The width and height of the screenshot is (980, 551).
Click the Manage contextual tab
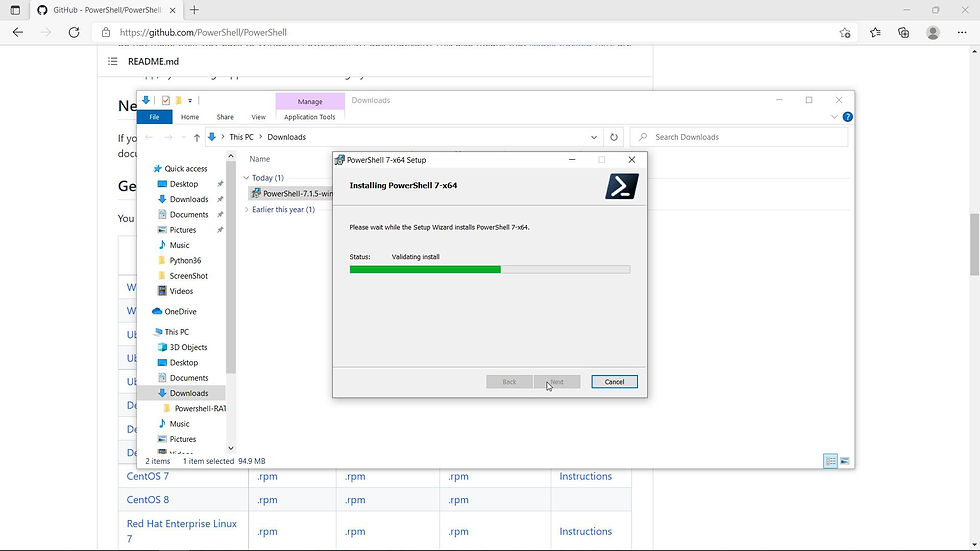(x=310, y=101)
